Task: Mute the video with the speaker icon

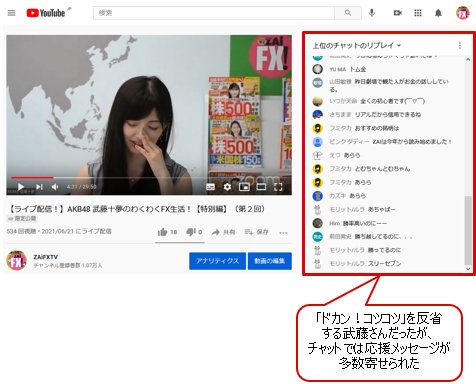Action: click(55, 187)
